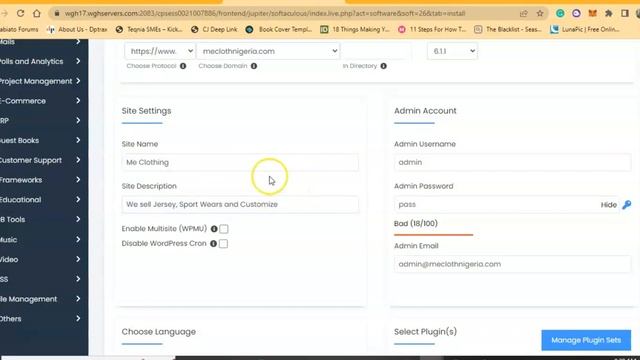Viewport: 640px width, 360px height.
Task: Open the About Us - Dptrax bookmark
Action: click(77, 29)
